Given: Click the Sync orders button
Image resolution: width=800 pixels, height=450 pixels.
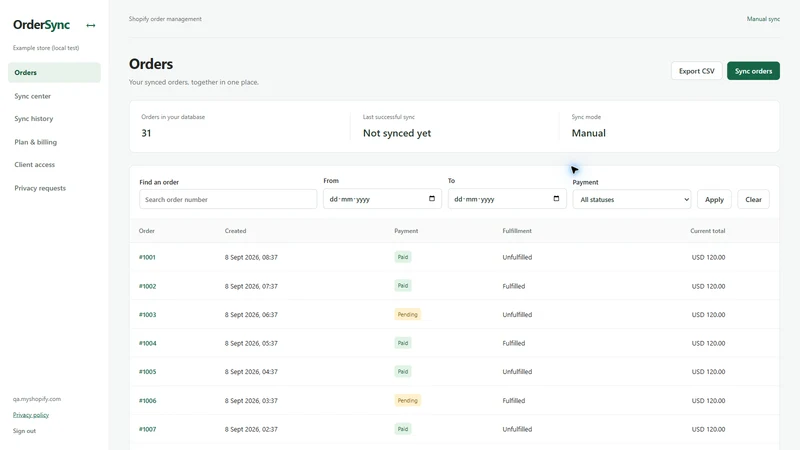Looking at the screenshot, I should tap(753, 71).
